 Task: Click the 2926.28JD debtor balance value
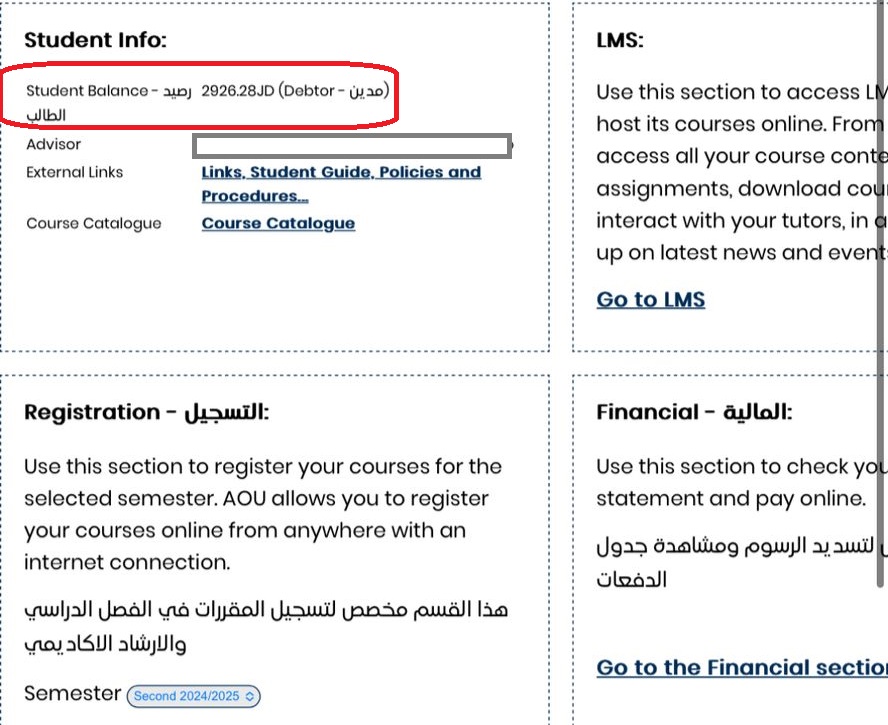[295, 91]
